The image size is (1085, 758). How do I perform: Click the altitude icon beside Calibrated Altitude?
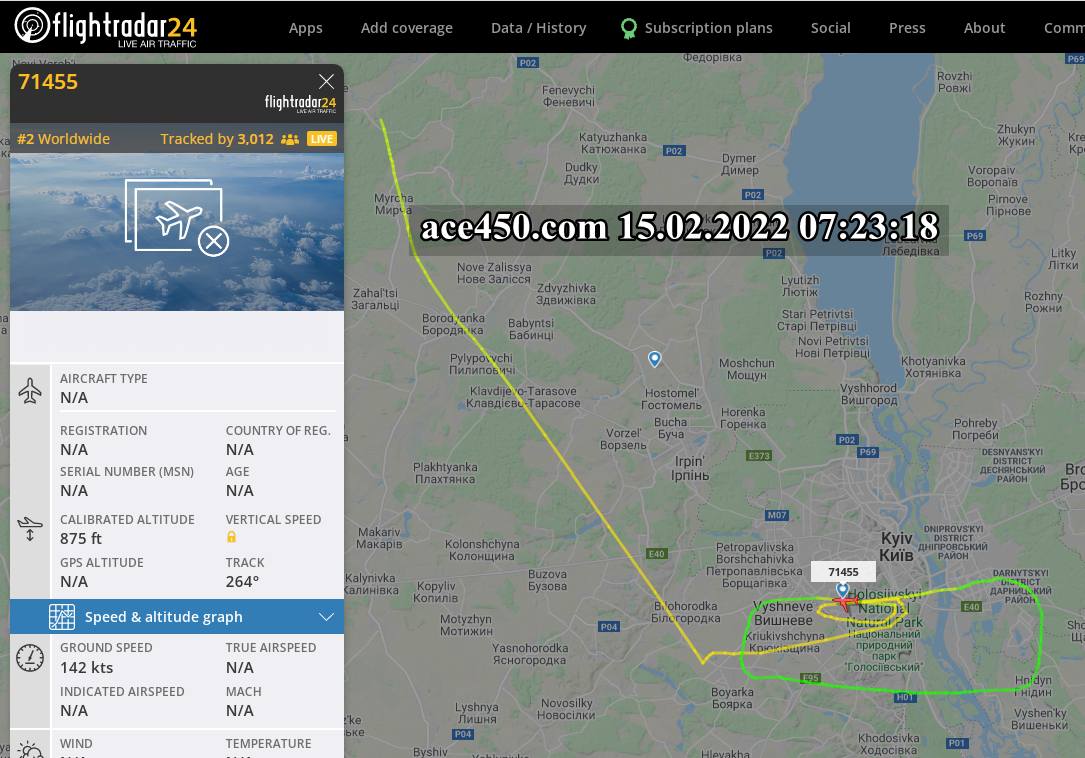[30, 529]
